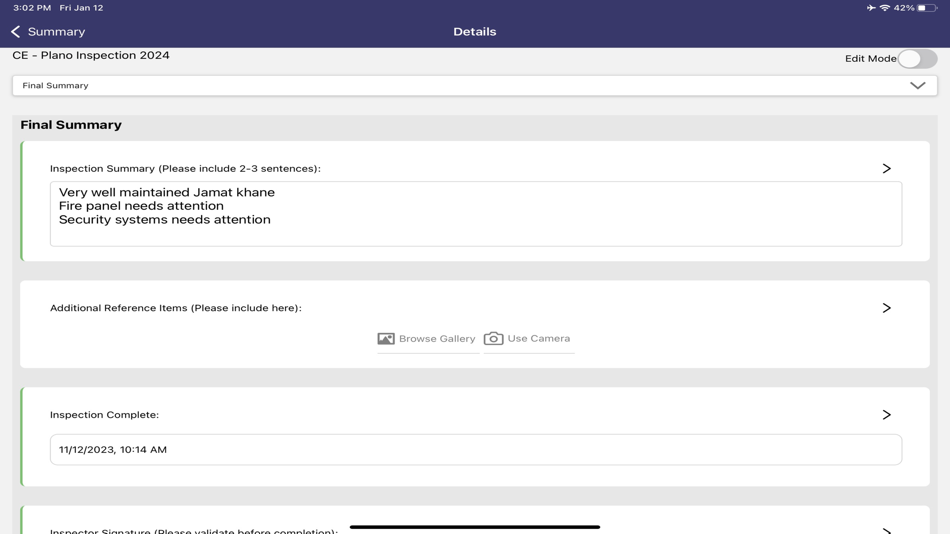Tap the Wi-Fi status icon
950x534 pixels.
(x=885, y=8)
